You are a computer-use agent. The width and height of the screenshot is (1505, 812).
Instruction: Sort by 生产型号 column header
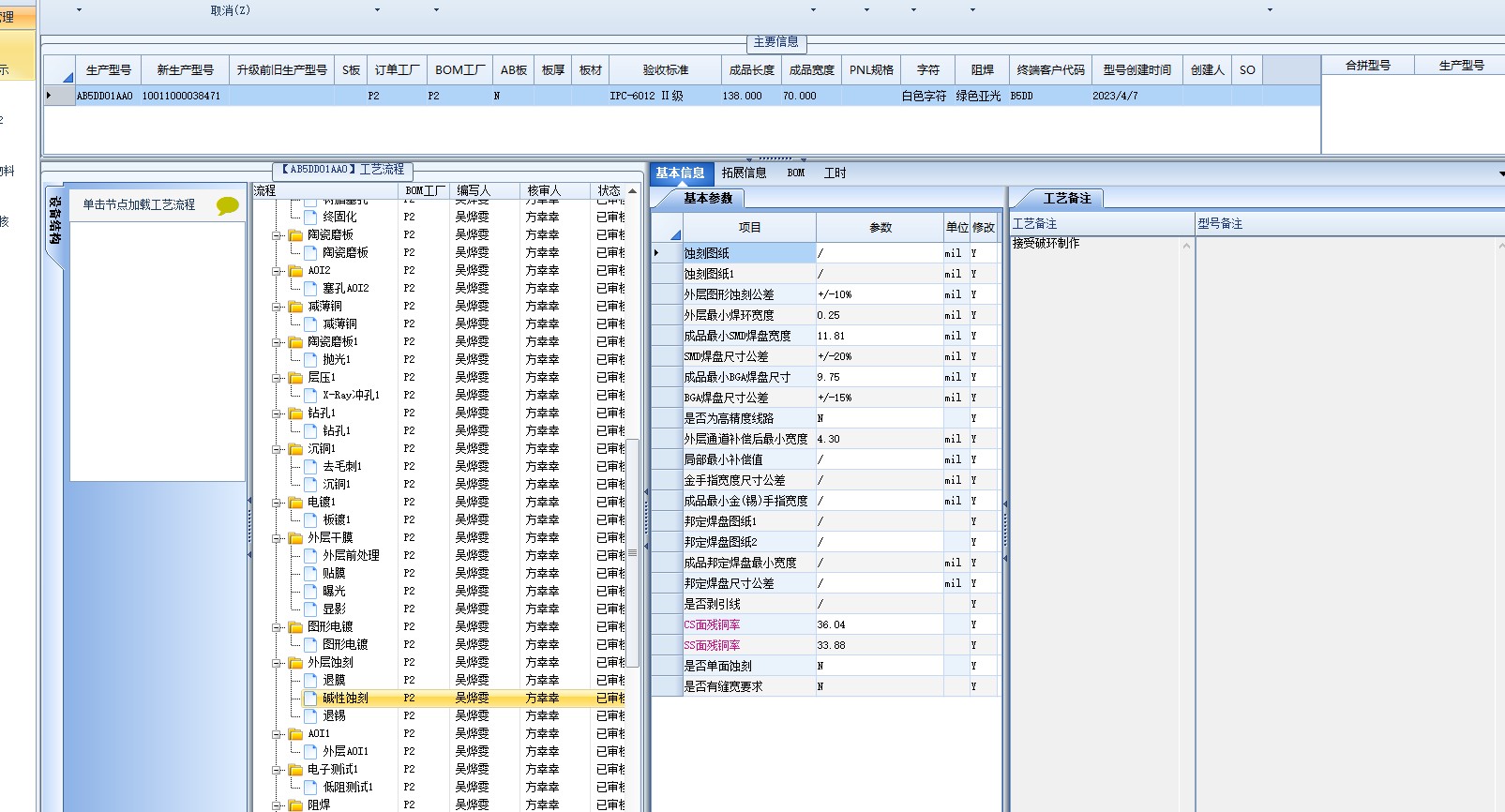tap(109, 70)
